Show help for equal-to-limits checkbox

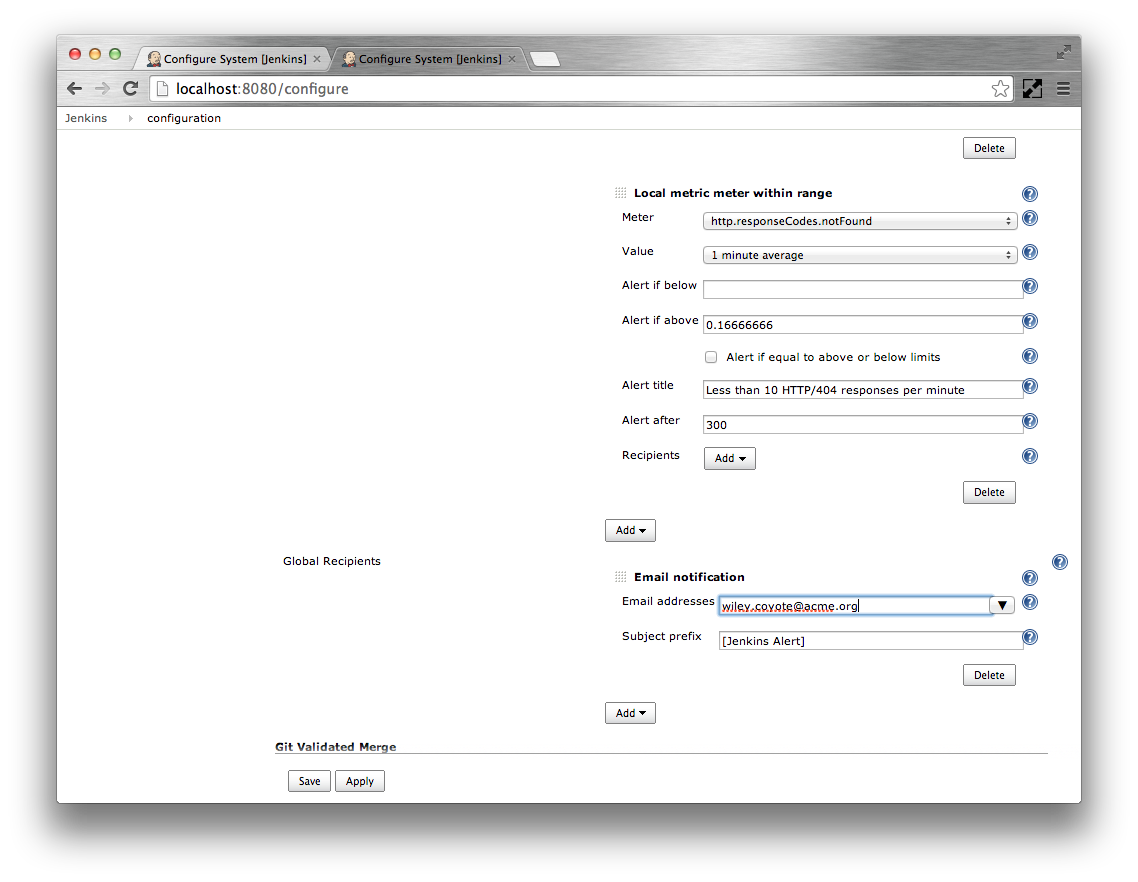(1029, 356)
